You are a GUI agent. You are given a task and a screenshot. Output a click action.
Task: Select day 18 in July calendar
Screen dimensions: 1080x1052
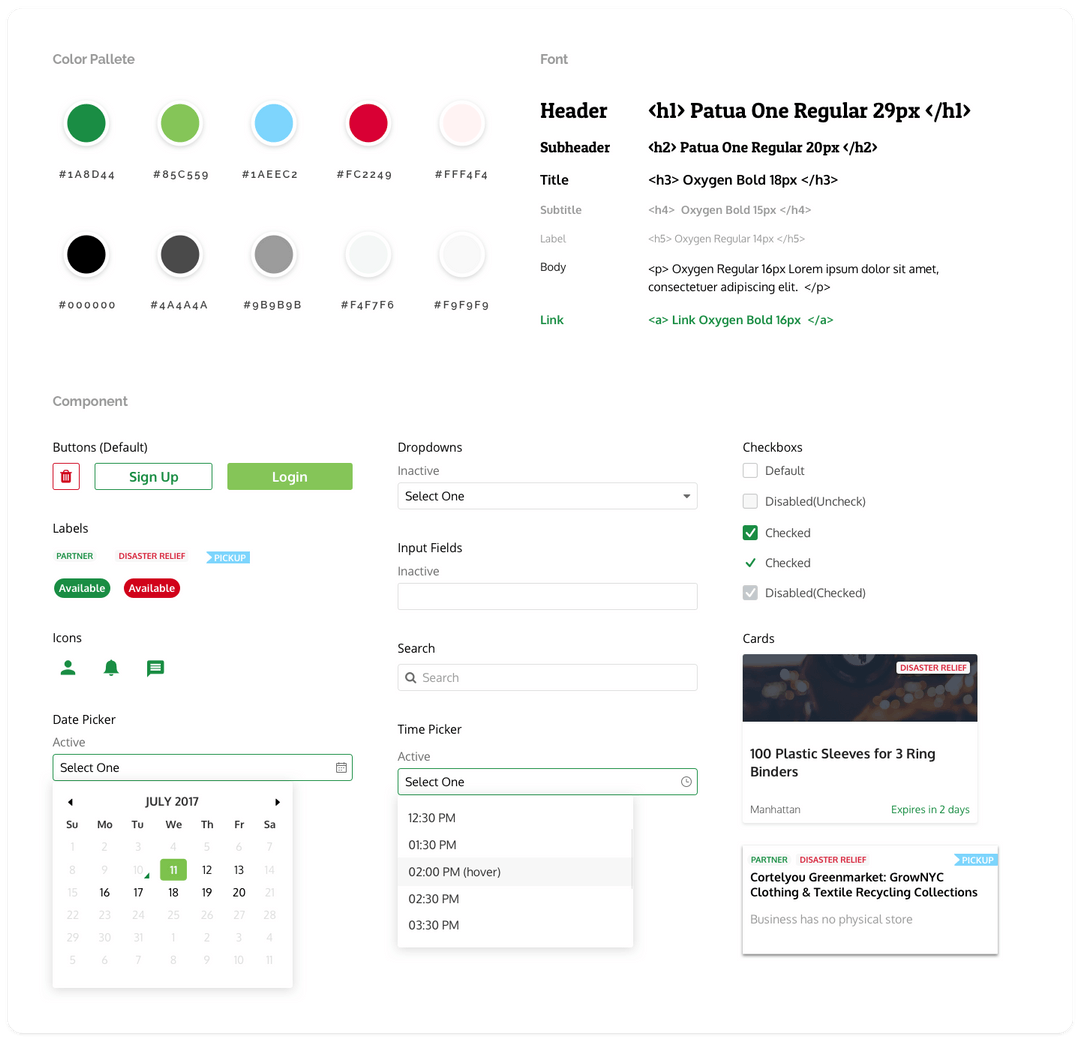point(173,893)
